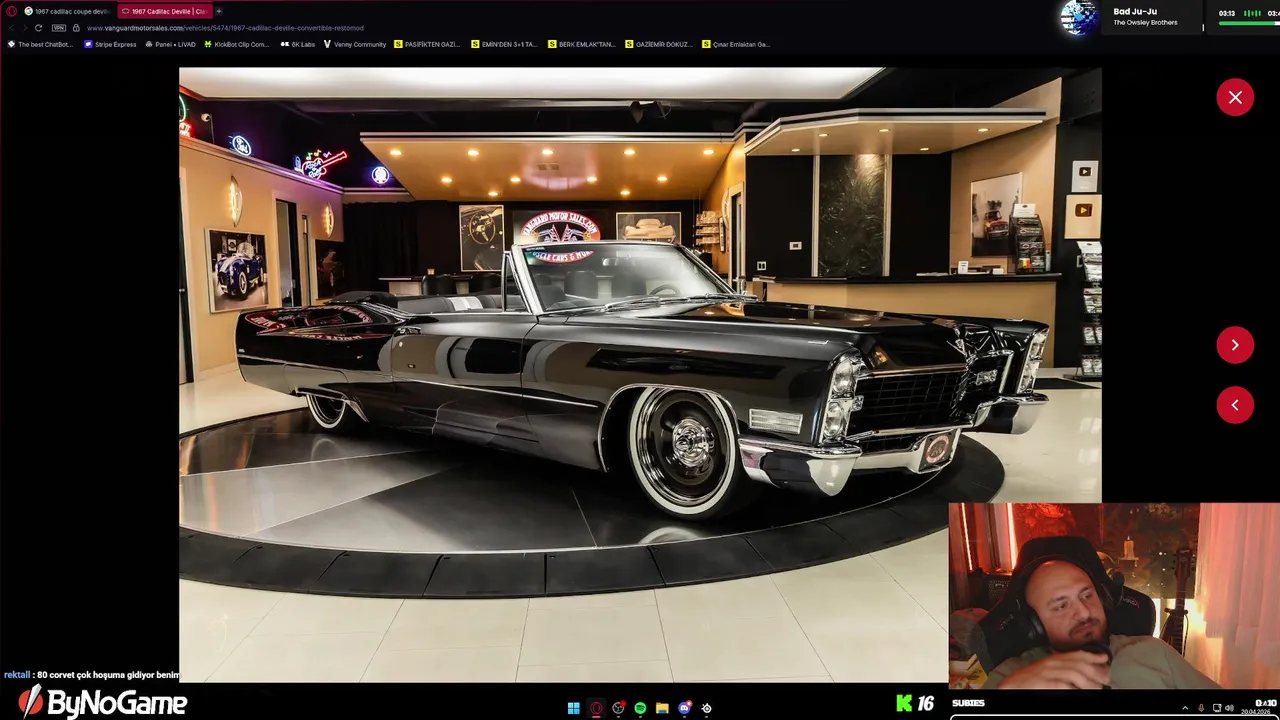Open Discord from the taskbar

pyautogui.click(x=684, y=708)
